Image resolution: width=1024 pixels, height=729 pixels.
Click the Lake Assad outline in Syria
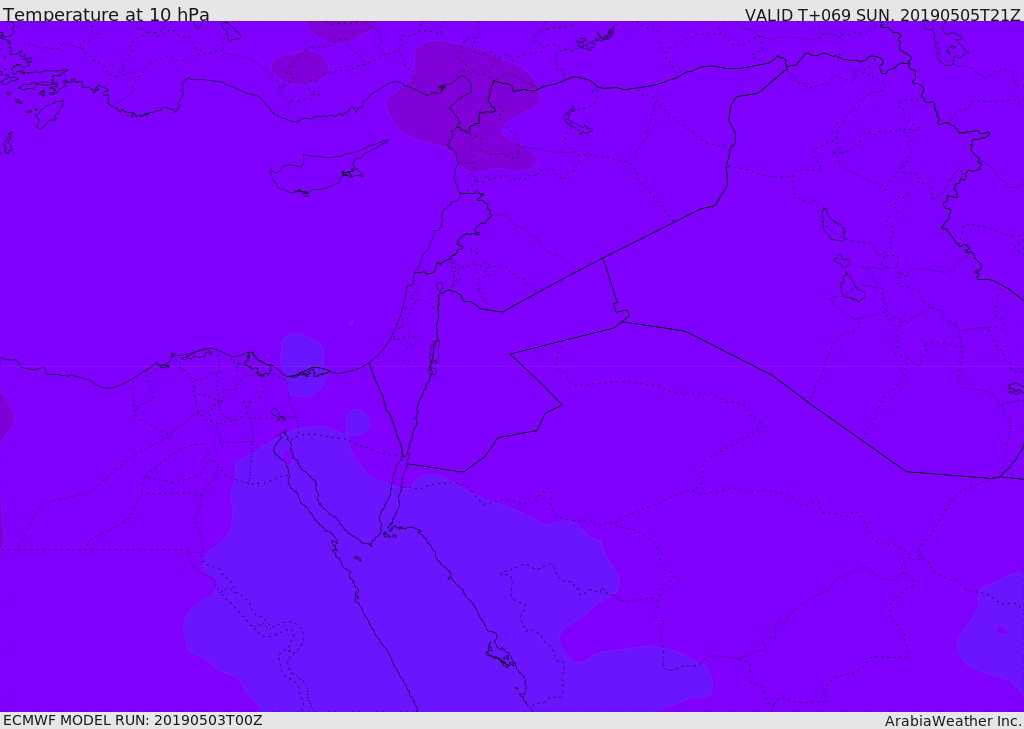coord(577,122)
